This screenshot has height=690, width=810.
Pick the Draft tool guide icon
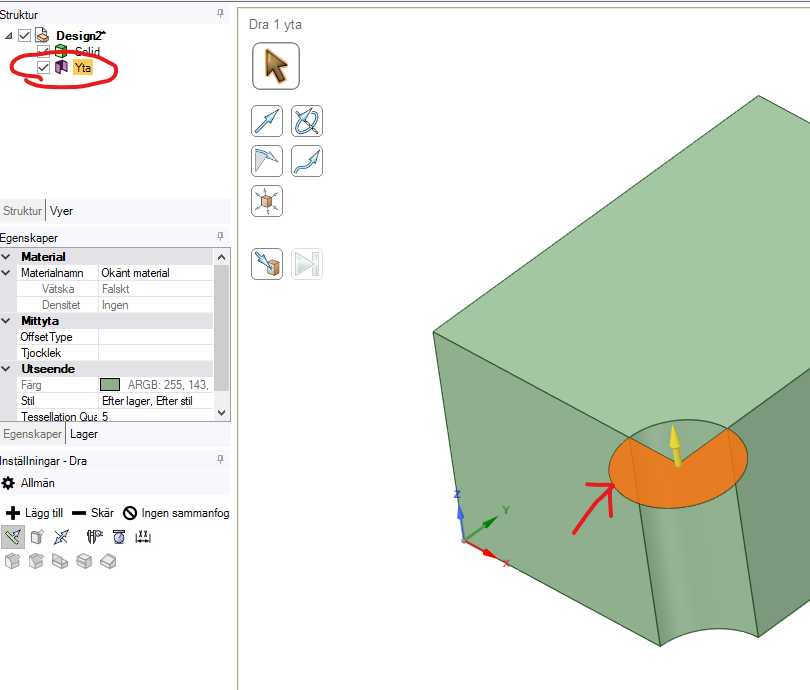click(267, 161)
